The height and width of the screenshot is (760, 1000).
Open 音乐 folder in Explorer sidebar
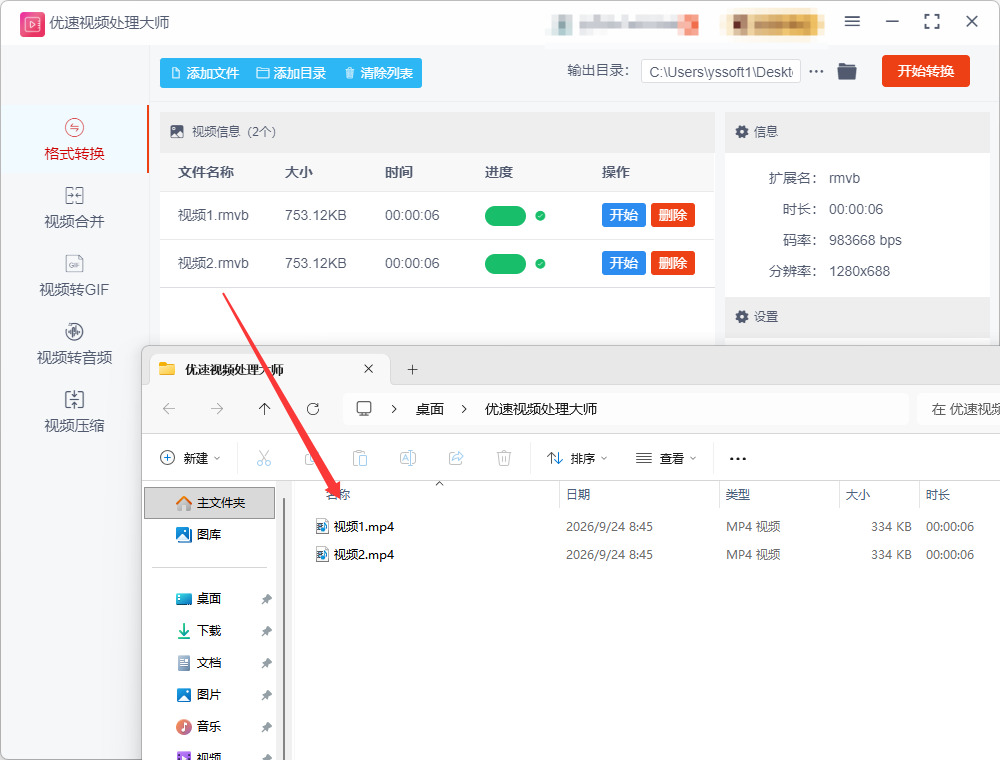[198, 726]
